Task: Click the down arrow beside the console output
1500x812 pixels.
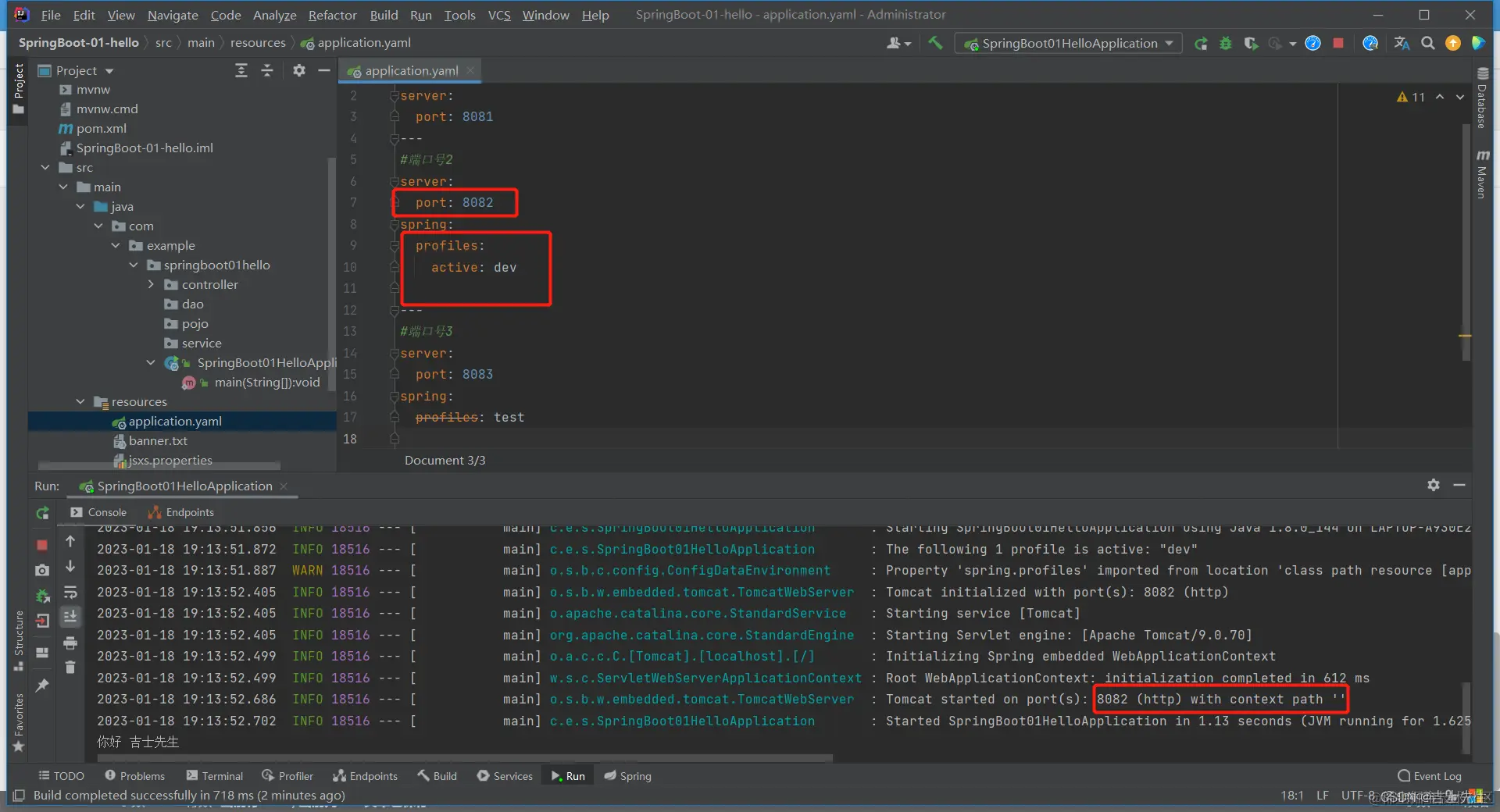Action: 70,566
